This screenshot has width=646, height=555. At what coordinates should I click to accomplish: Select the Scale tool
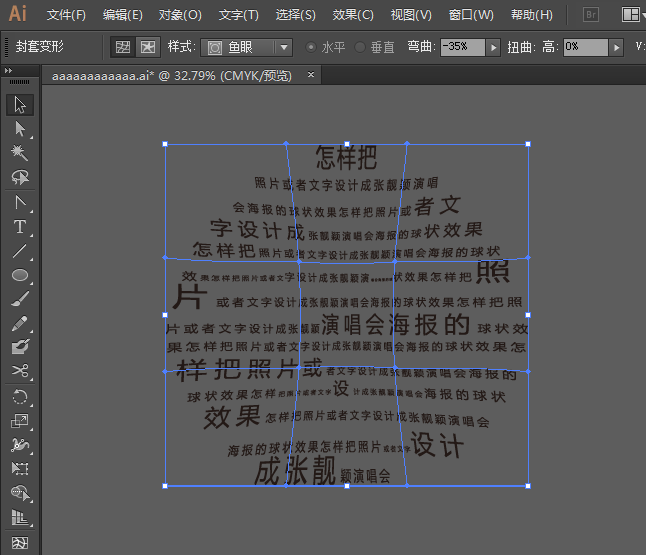[x=20, y=421]
